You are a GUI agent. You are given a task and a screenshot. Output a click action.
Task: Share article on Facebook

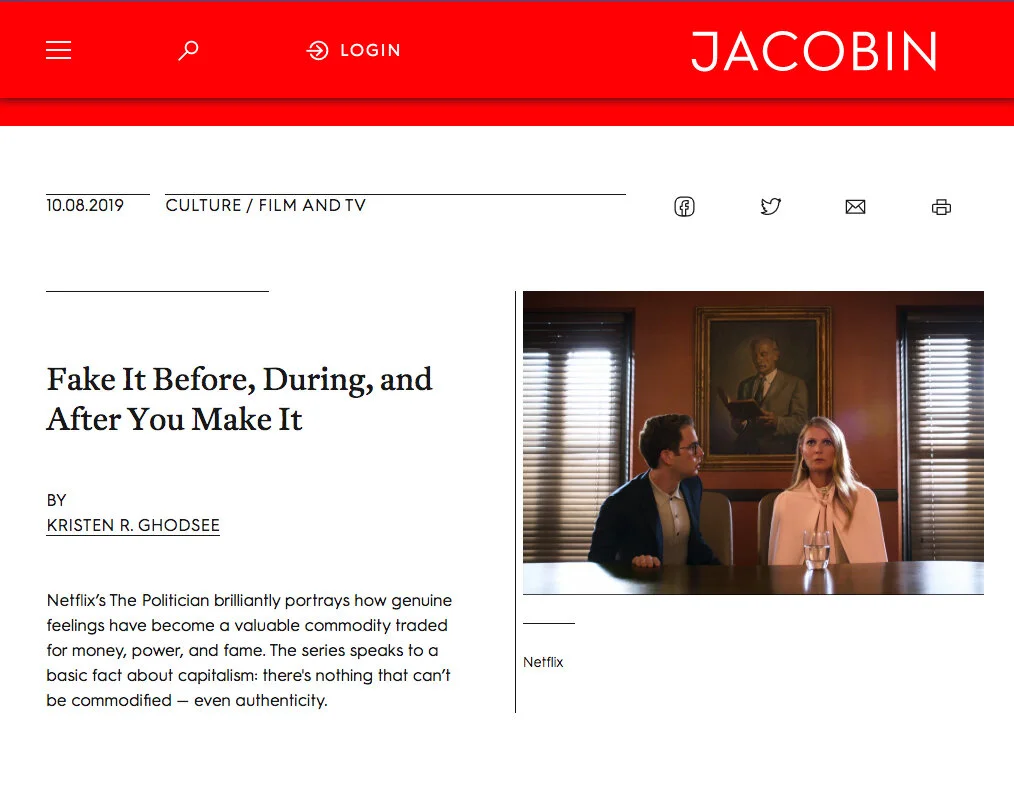684,207
